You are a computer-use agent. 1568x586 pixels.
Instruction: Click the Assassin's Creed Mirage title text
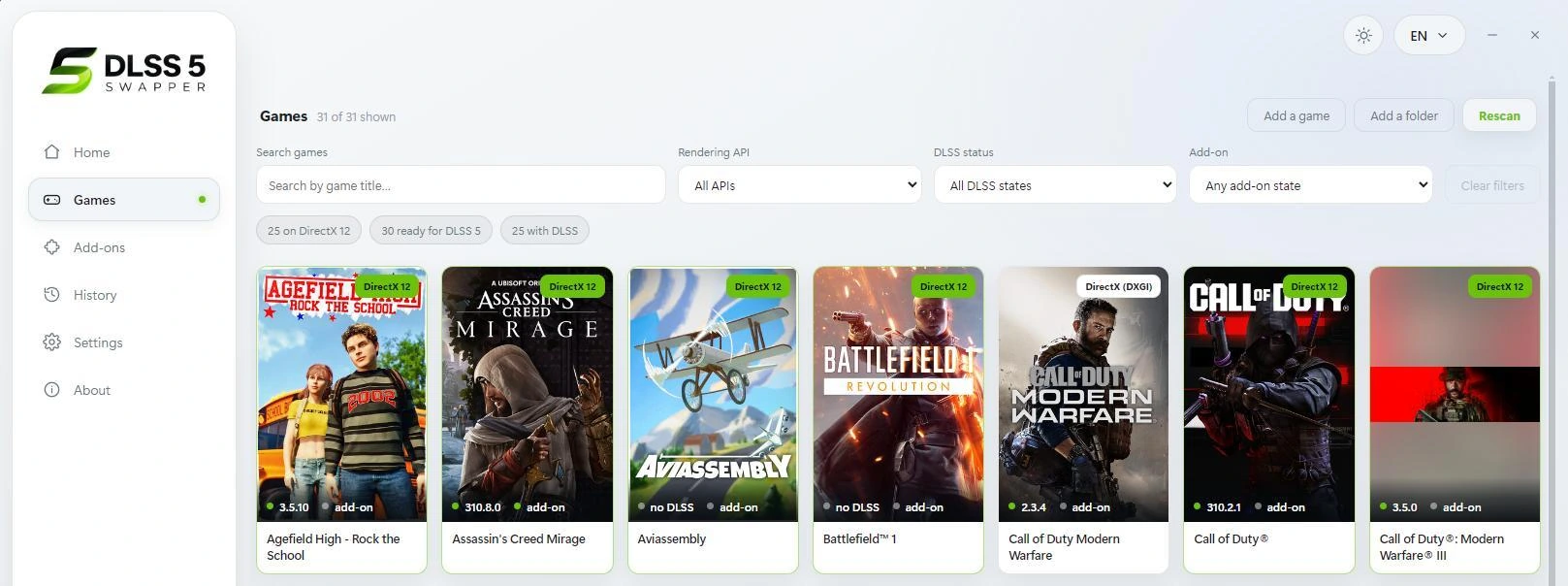pos(519,538)
